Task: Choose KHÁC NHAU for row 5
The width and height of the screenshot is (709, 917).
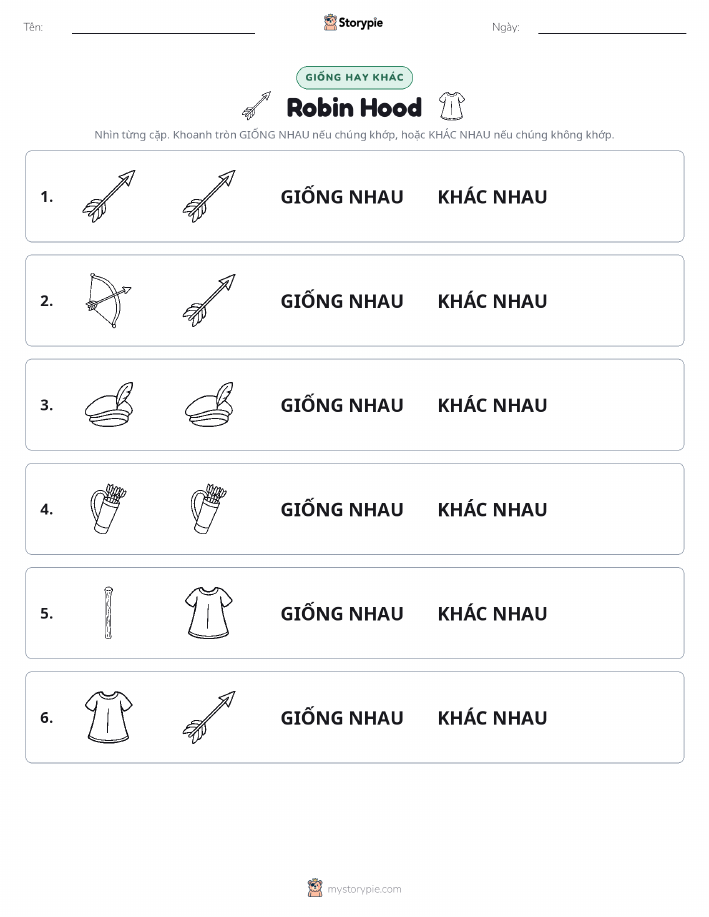Action: [x=492, y=613]
